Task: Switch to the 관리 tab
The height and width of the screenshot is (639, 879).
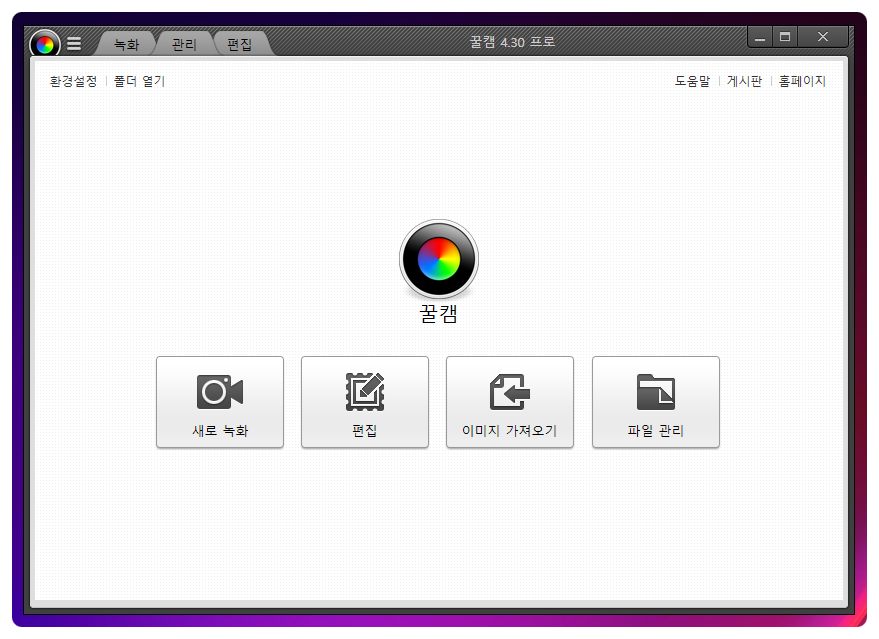Action: click(x=184, y=44)
